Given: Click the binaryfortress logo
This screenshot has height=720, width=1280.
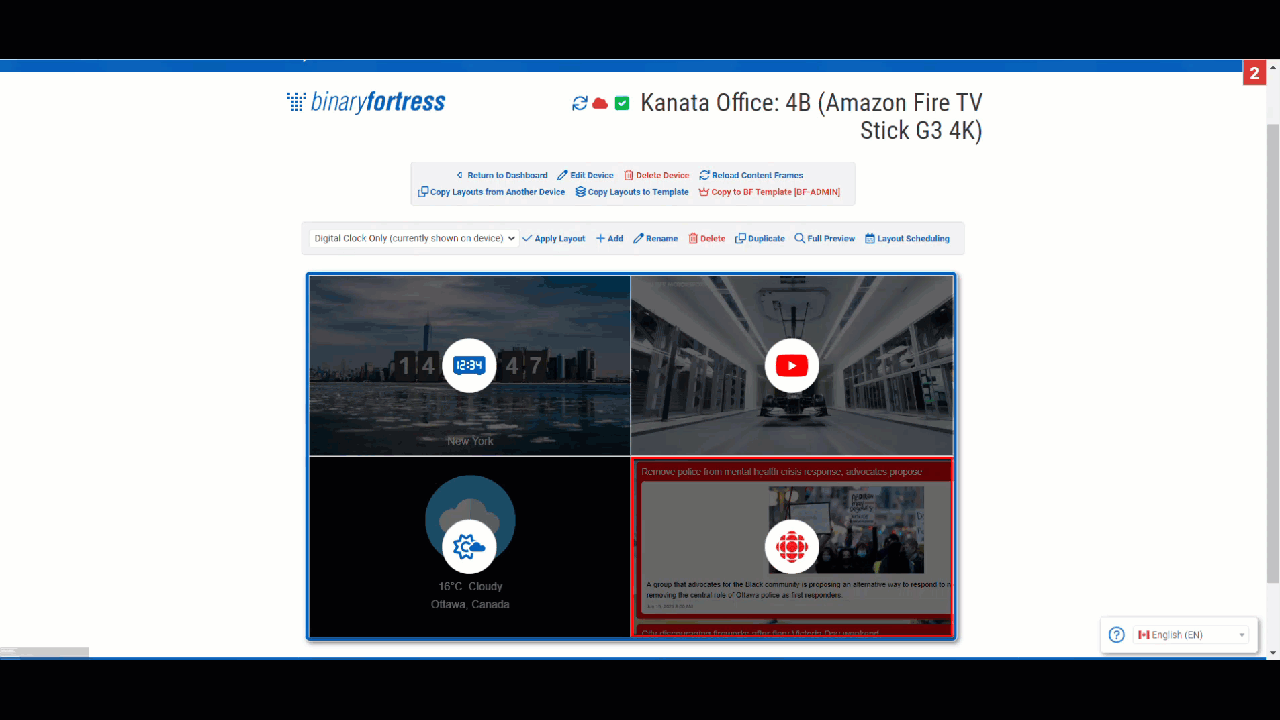Looking at the screenshot, I should pos(366,102).
